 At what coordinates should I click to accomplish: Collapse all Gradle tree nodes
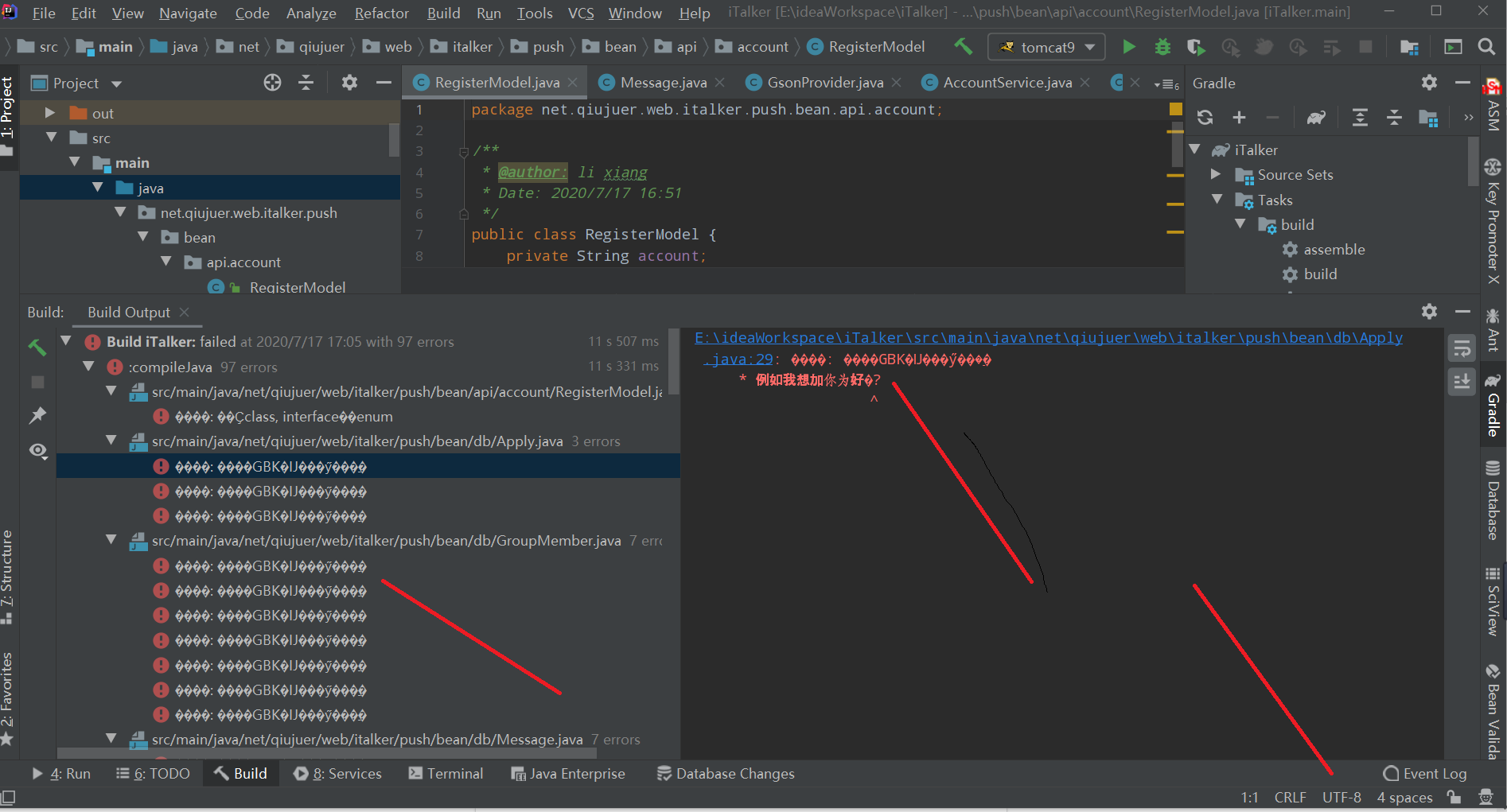click(x=1394, y=118)
